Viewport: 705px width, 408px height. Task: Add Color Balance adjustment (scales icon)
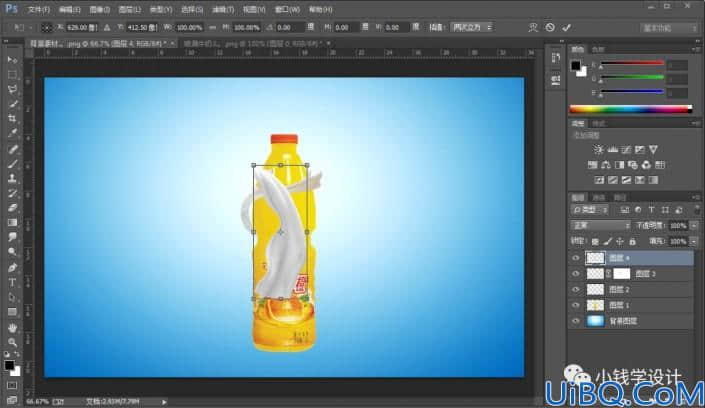click(x=606, y=165)
